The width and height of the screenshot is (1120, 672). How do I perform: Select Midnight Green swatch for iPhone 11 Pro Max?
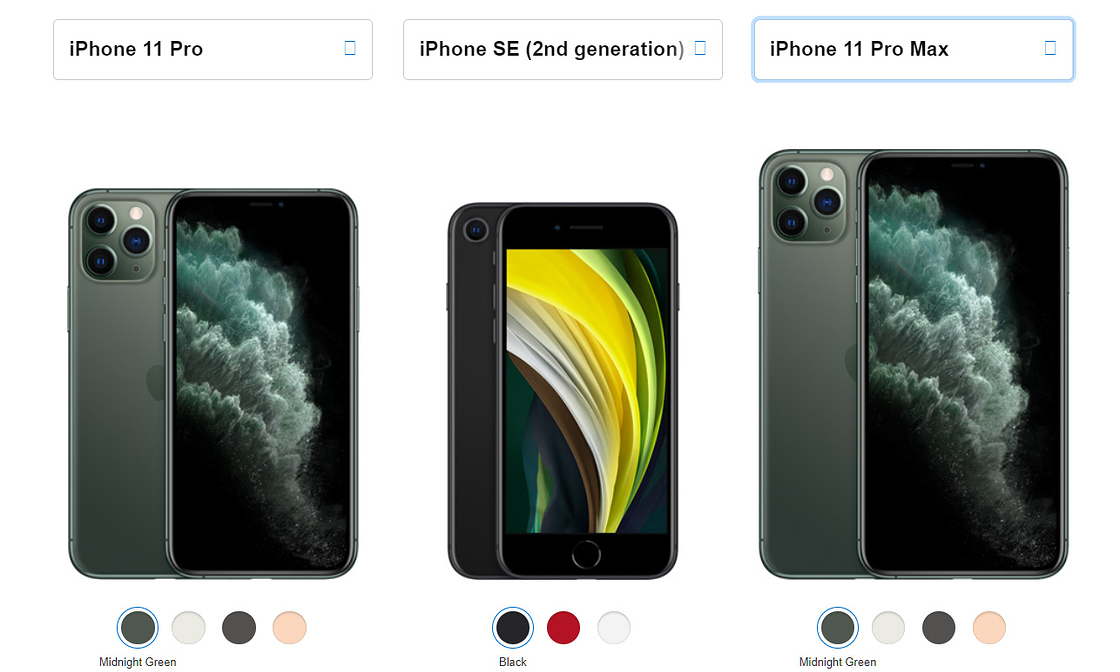pos(838,628)
